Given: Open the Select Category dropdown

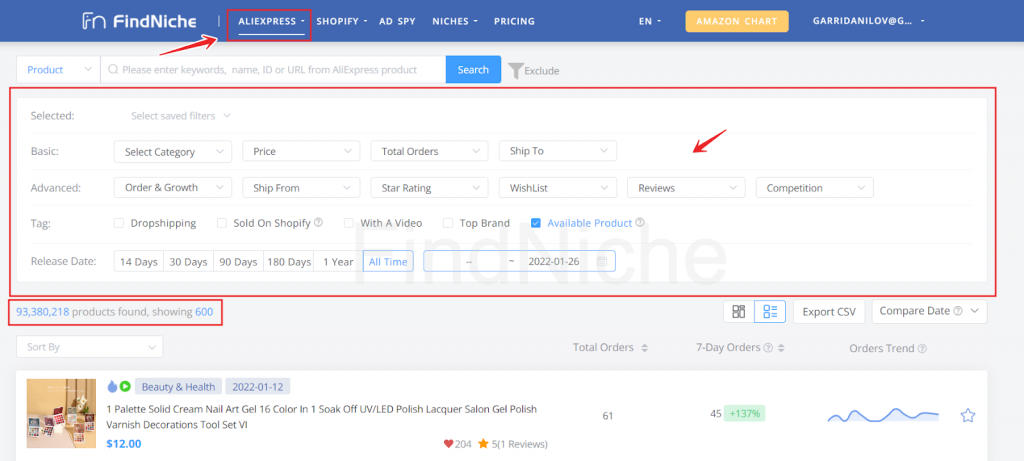Looking at the screenshot, I should click(x=172, y=151).
